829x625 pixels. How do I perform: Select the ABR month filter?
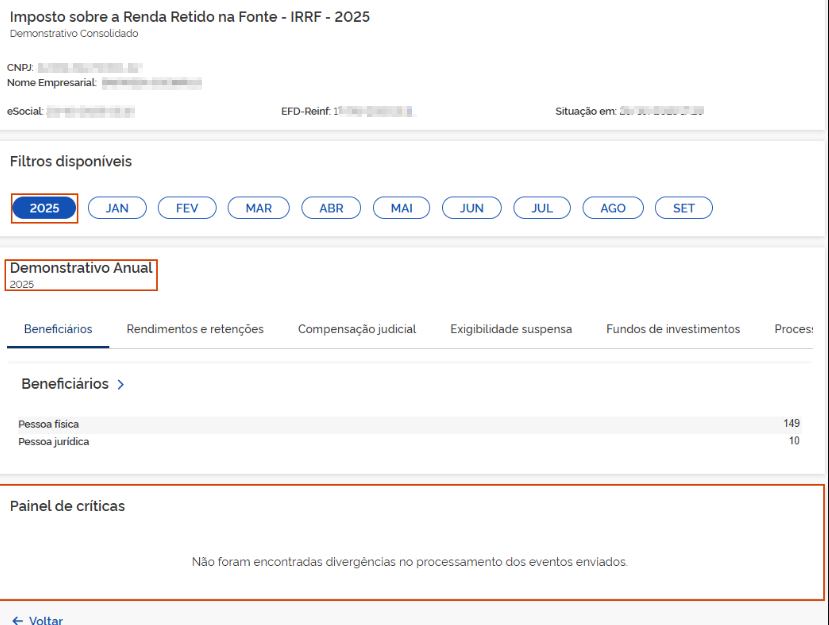click(331, 208)
